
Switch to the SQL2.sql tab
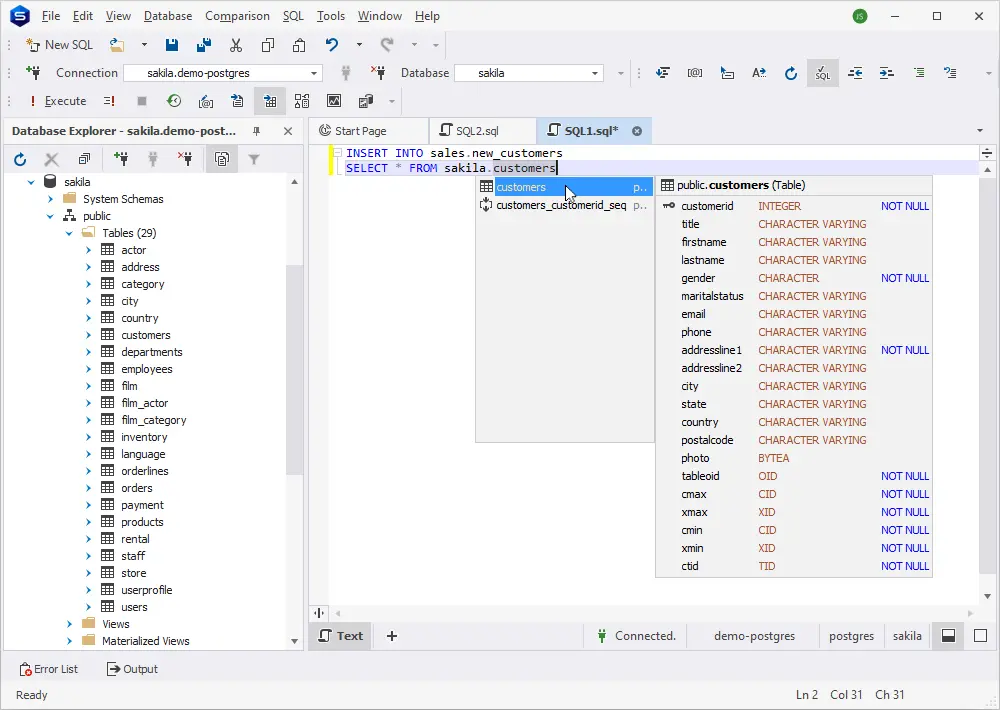click(x=477, y=131)
